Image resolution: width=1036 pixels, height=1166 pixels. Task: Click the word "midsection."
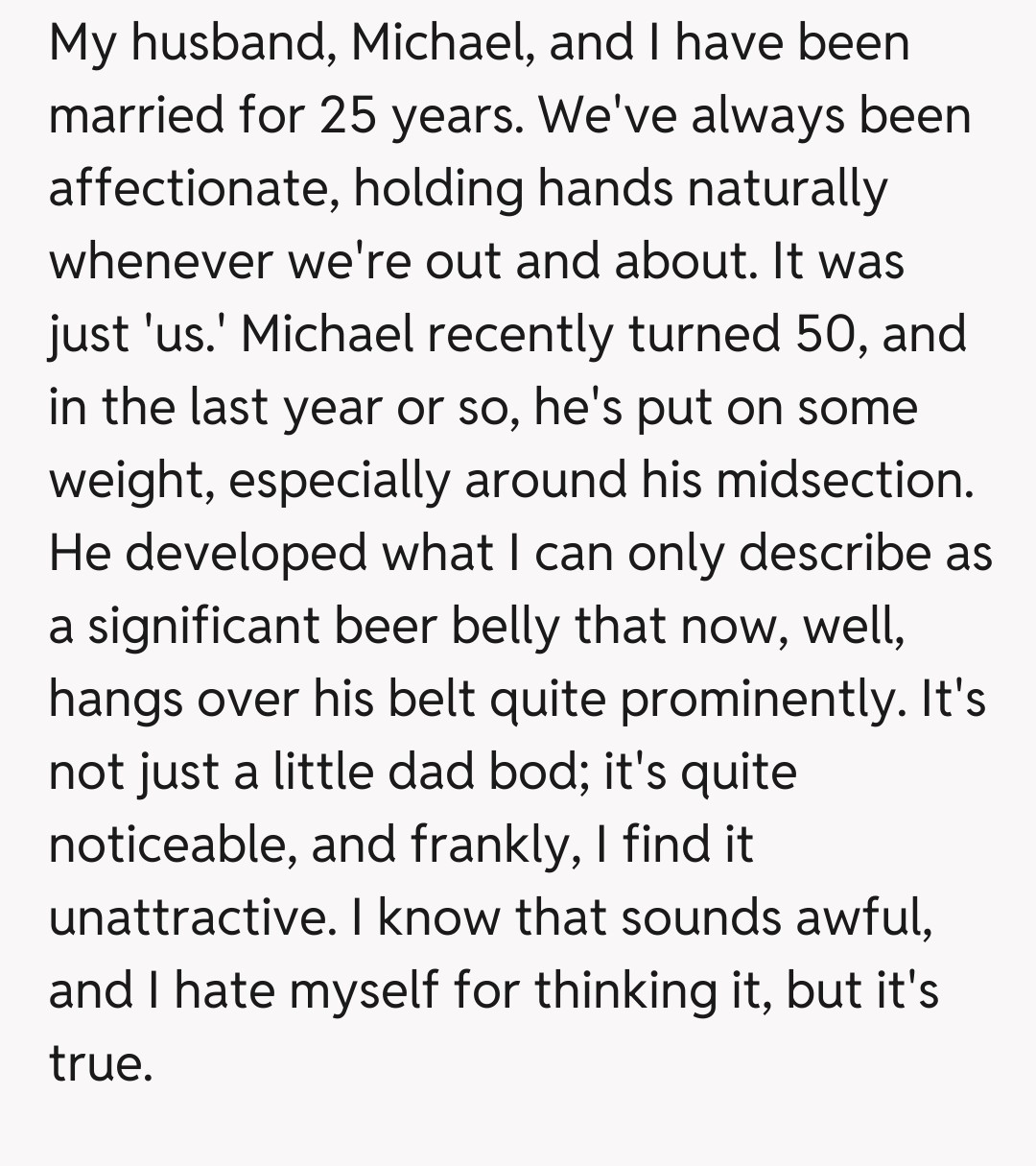845,482
